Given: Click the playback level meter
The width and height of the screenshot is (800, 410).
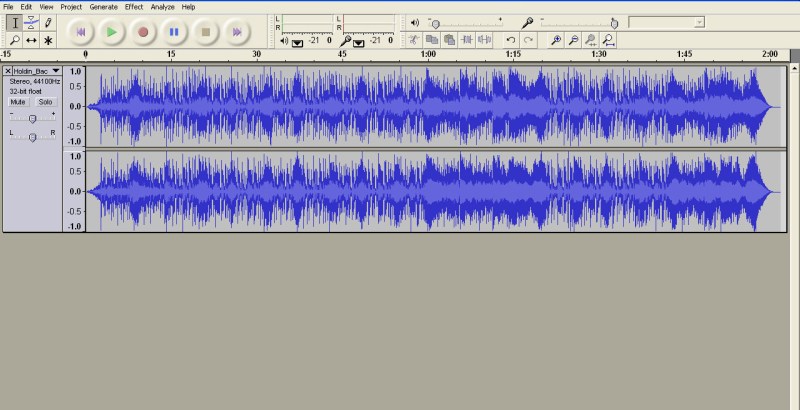Looking at the screenshot, I should click(x=307, y=23).
